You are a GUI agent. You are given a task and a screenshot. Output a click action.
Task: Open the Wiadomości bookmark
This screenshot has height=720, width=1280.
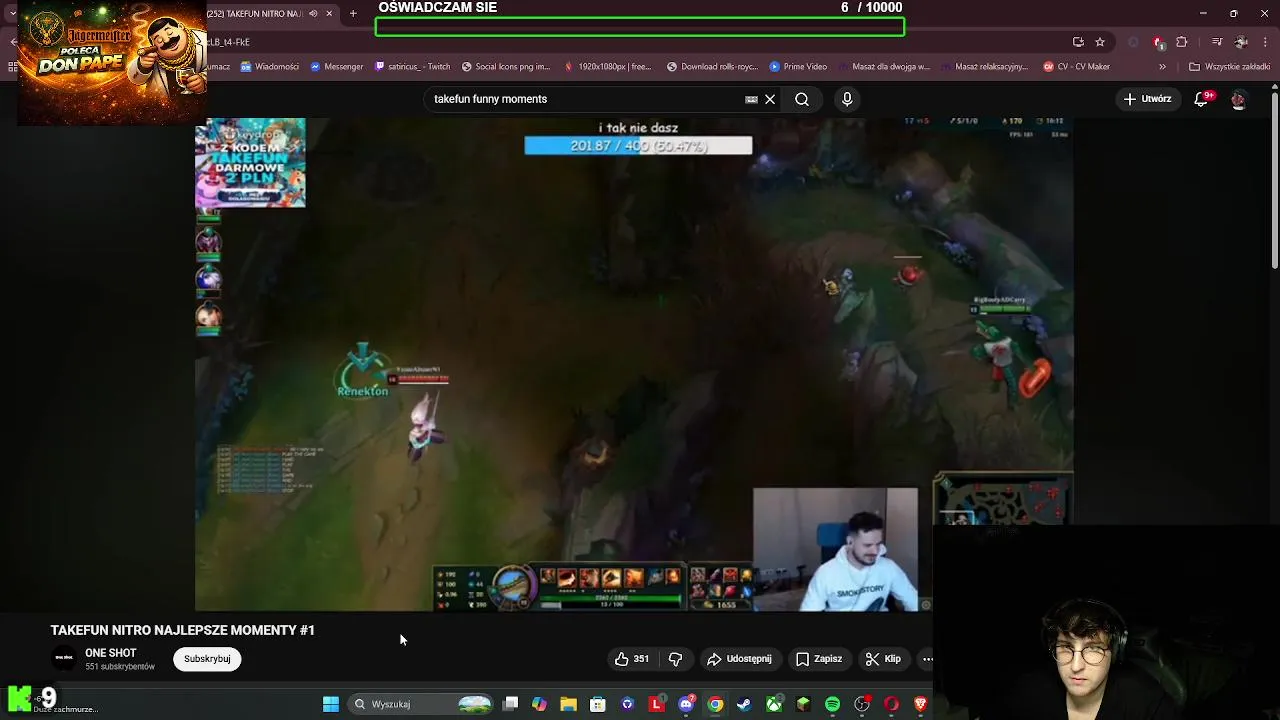pos(270,67)
